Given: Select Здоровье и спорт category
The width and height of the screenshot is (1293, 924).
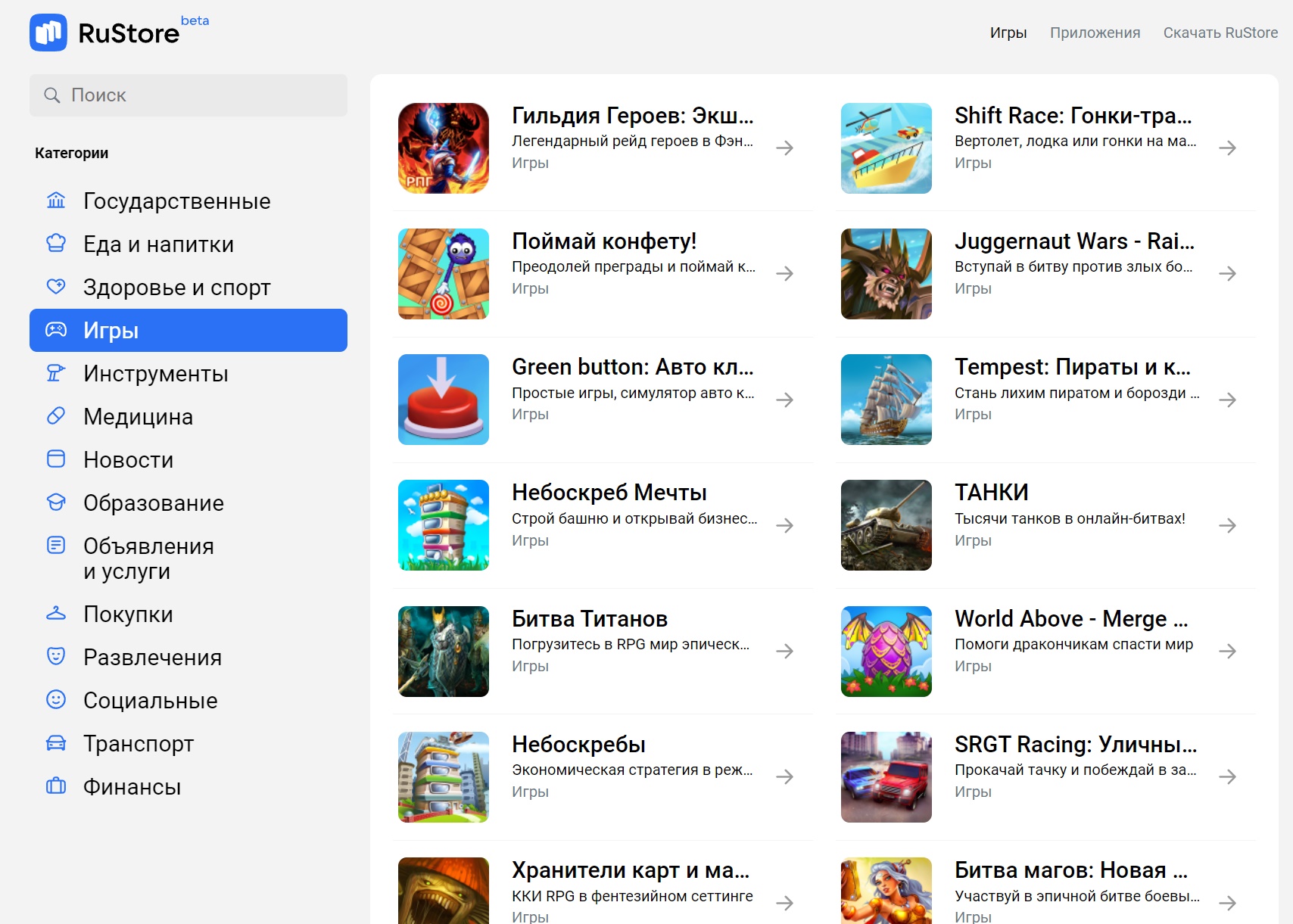Looking at the screenshot, I should (188, 287).
